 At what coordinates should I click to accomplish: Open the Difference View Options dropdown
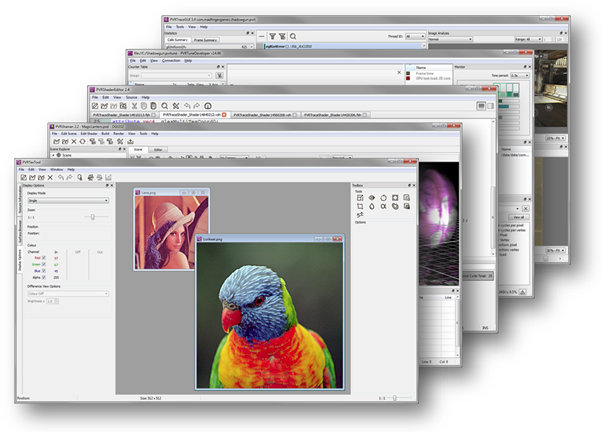click(68, 293)
